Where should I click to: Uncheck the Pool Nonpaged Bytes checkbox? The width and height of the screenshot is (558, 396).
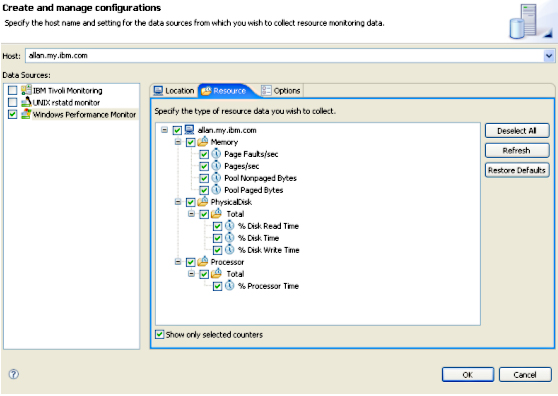point(204,178)
